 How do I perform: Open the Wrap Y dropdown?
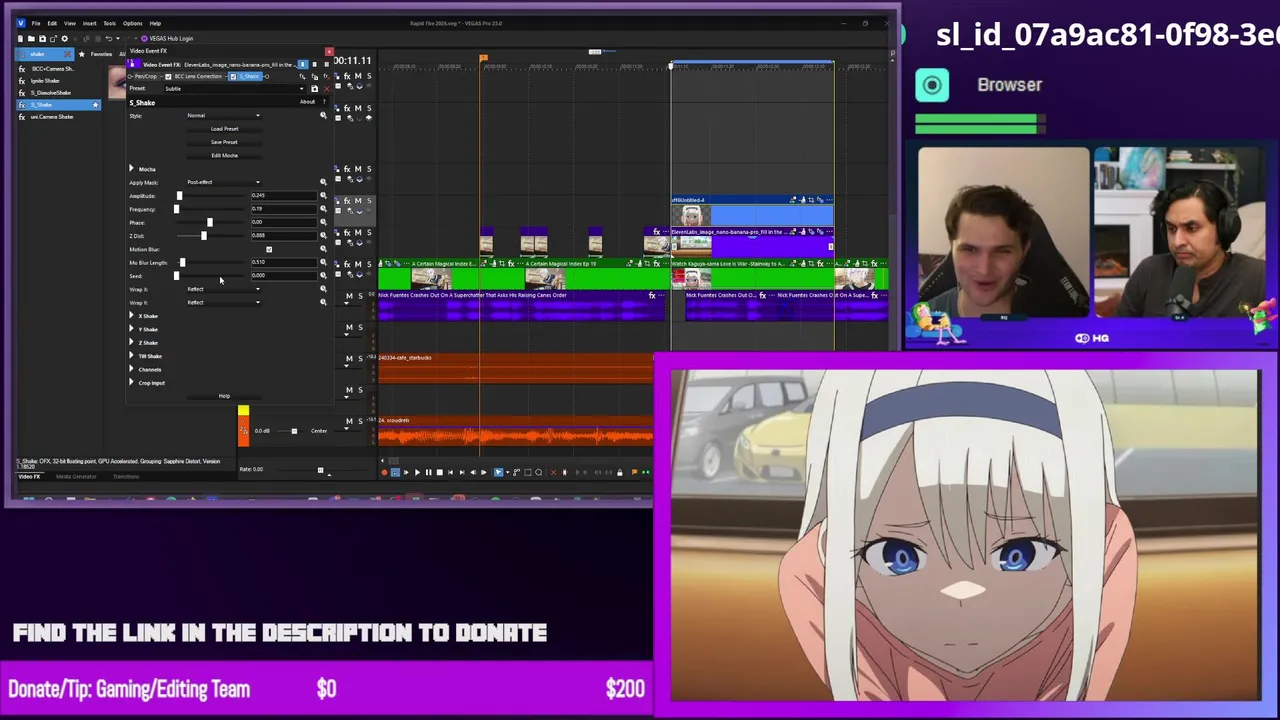[x=224, y=302]
